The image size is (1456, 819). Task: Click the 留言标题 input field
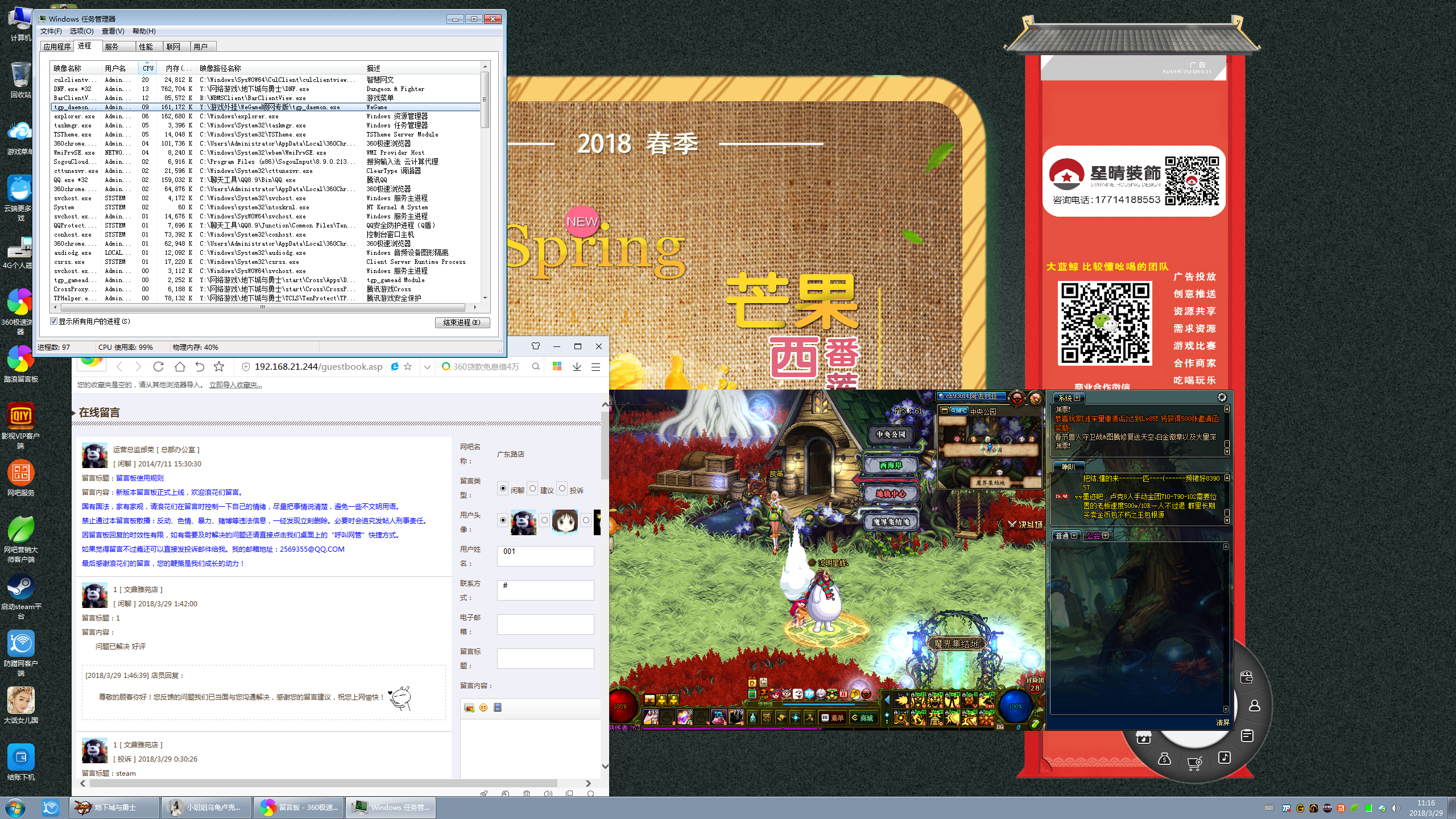pos(545,658)
